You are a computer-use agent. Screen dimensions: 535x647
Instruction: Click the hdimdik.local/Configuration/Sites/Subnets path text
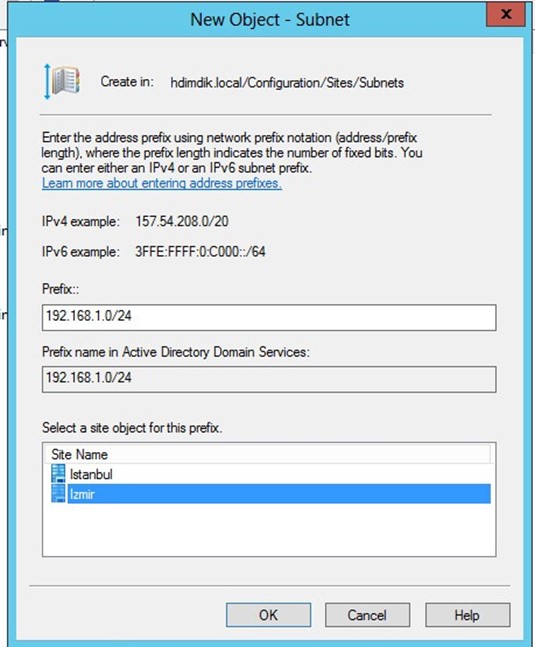click(x=287, y=83)
